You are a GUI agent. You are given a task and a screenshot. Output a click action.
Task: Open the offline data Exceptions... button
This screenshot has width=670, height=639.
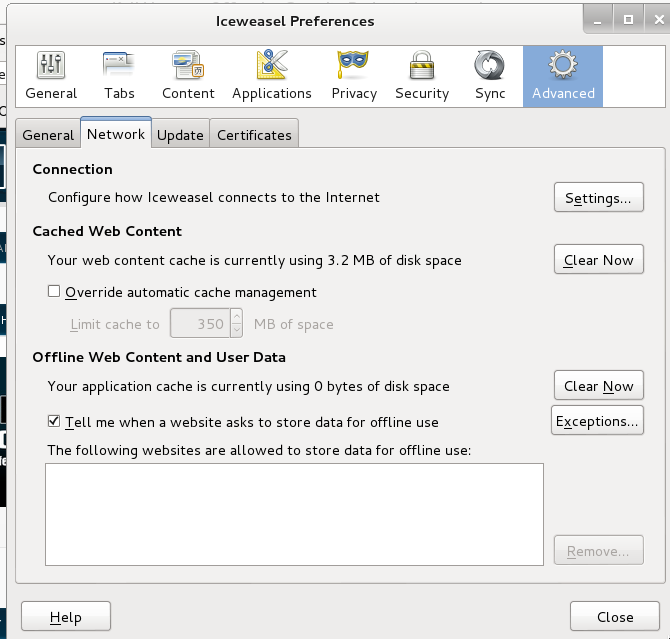pos(597,421)
